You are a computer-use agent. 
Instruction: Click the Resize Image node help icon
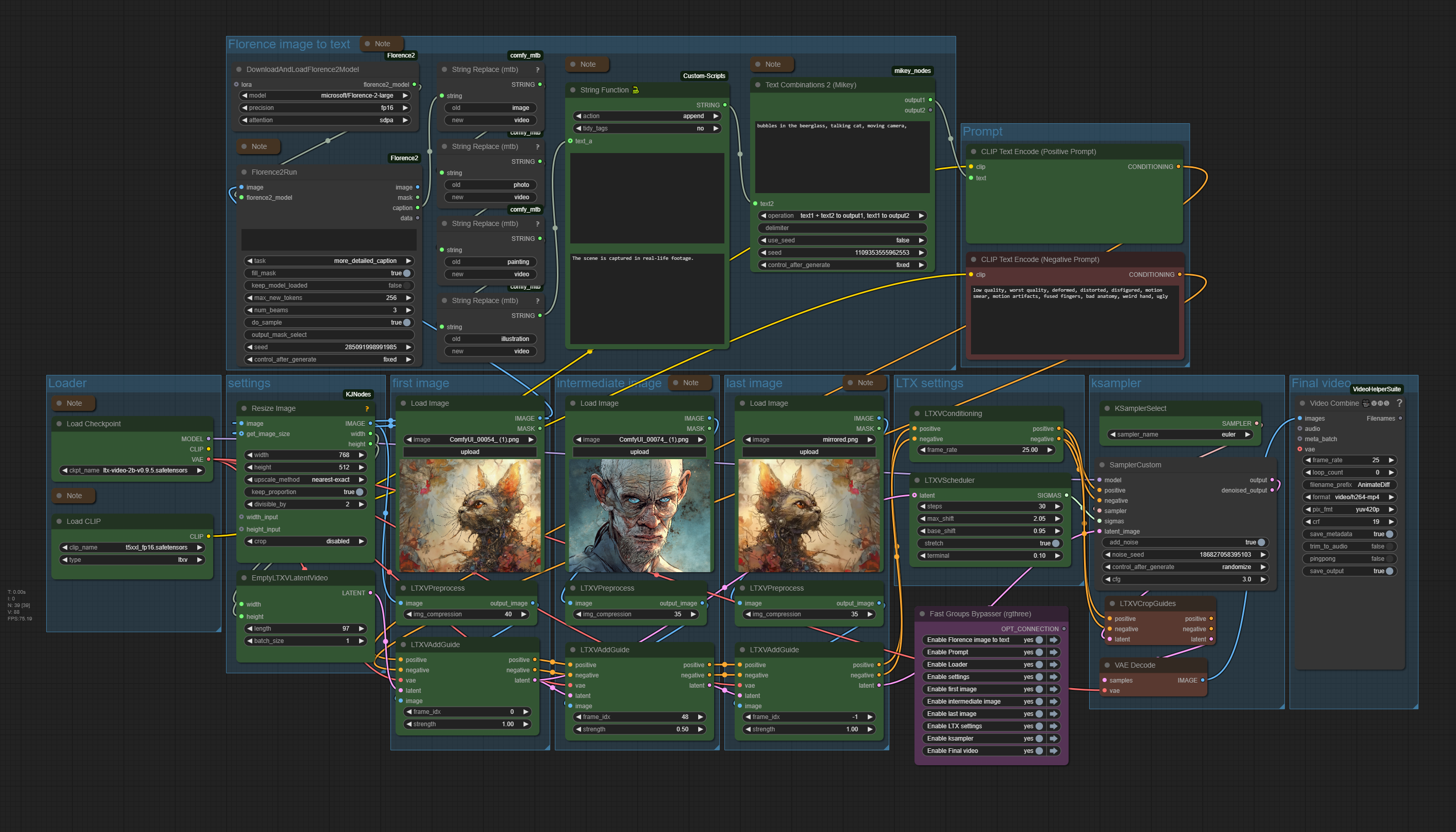[367, 409]
